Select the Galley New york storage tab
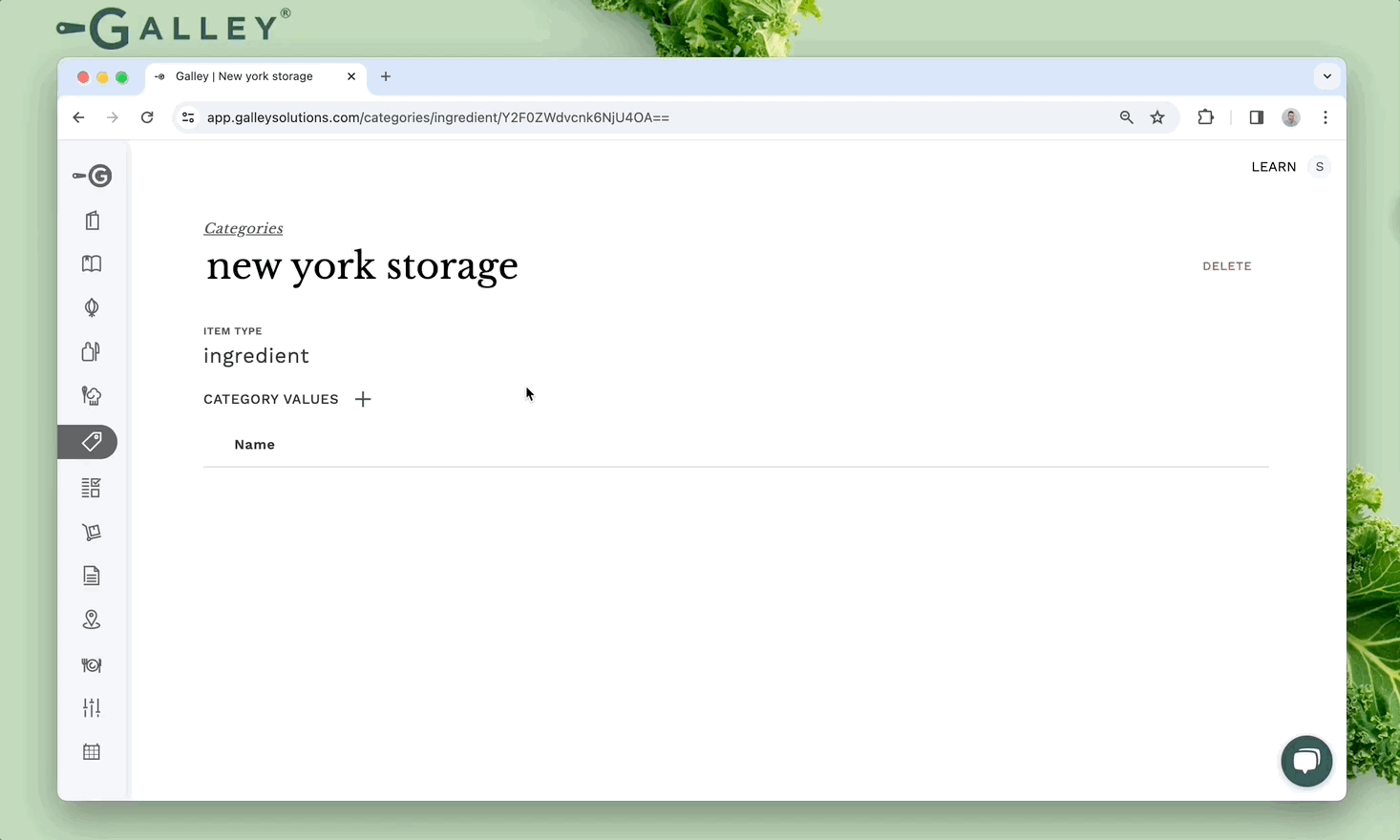Image resolution: width=1400 pixels, height=840 pixels. coord(244,76)
